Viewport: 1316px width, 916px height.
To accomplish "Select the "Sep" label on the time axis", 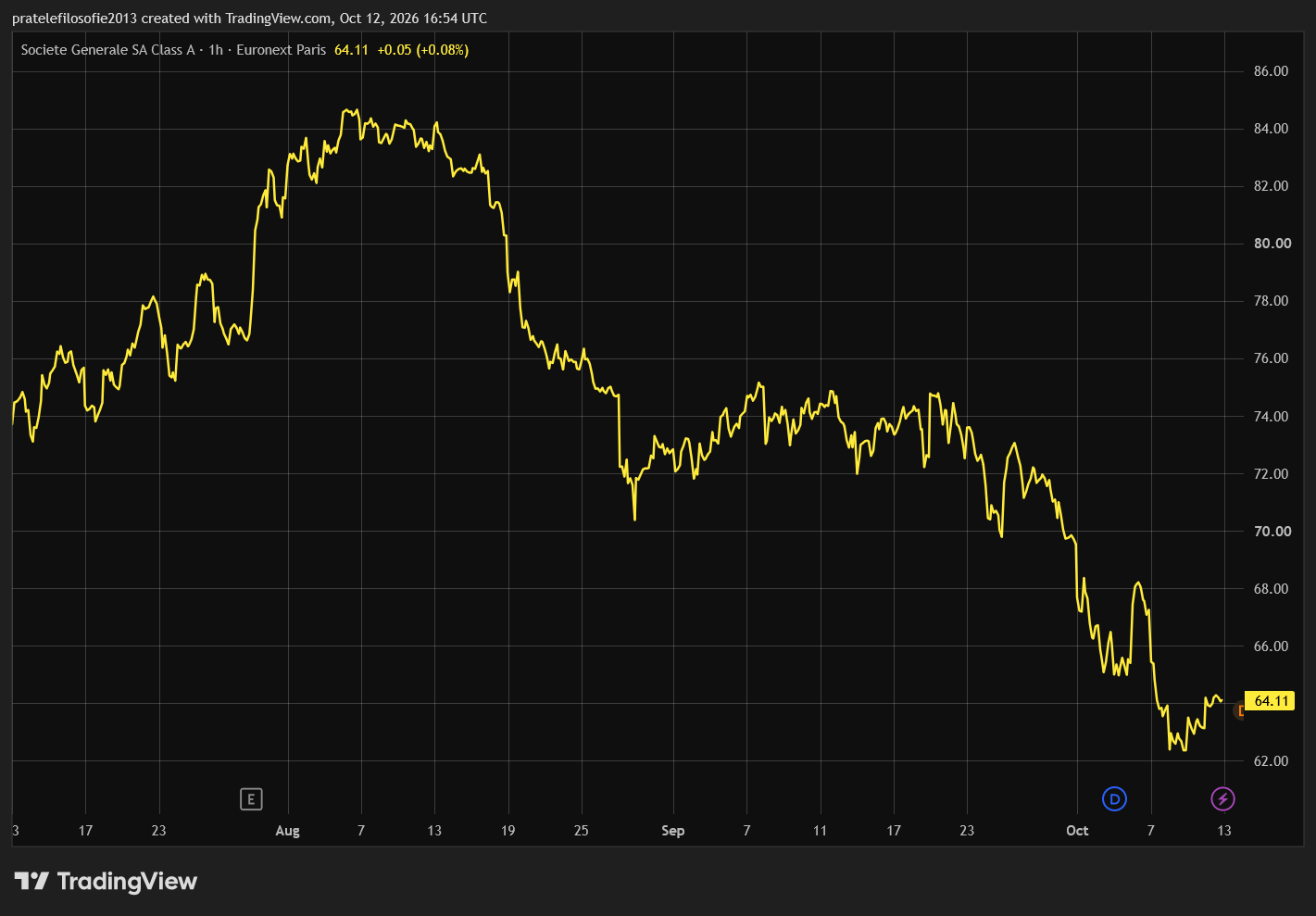I will [673, 831].
